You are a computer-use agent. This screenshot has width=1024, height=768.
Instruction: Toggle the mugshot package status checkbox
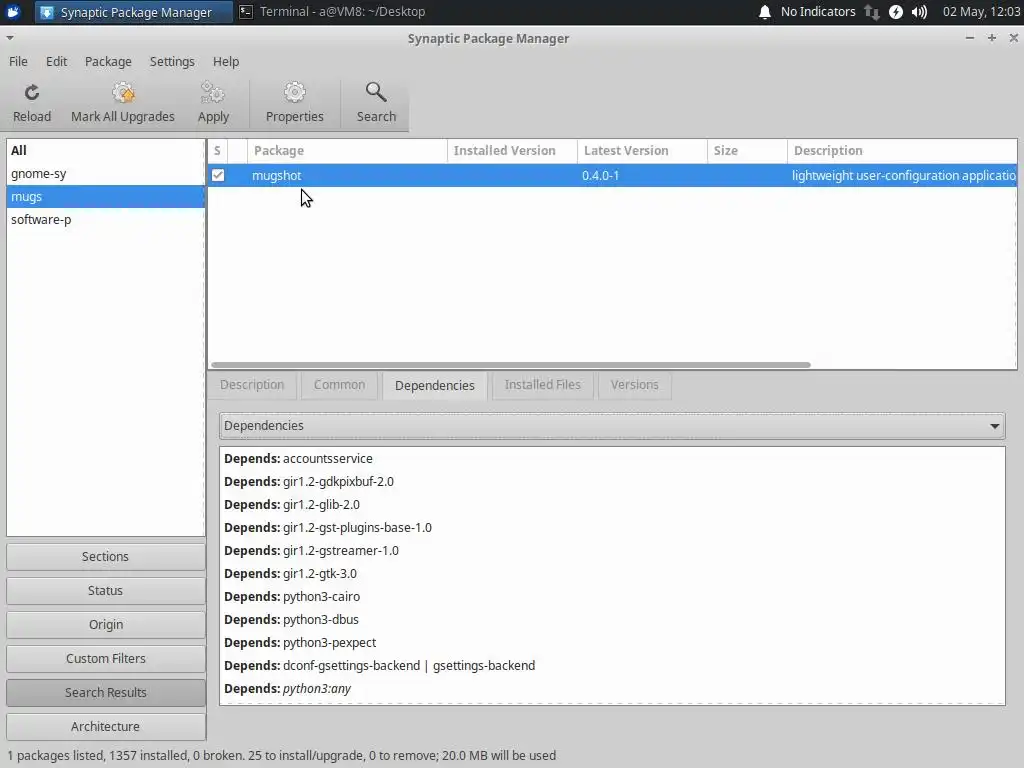218,175
